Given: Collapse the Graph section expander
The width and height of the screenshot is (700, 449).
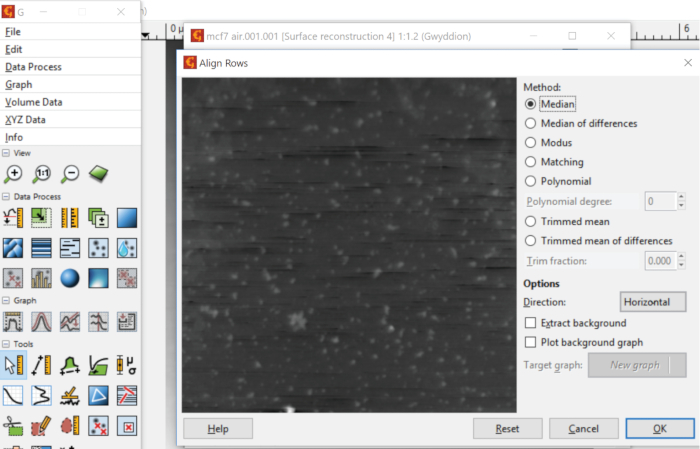Looking at the screenshot, I should [x=7, y=300].
